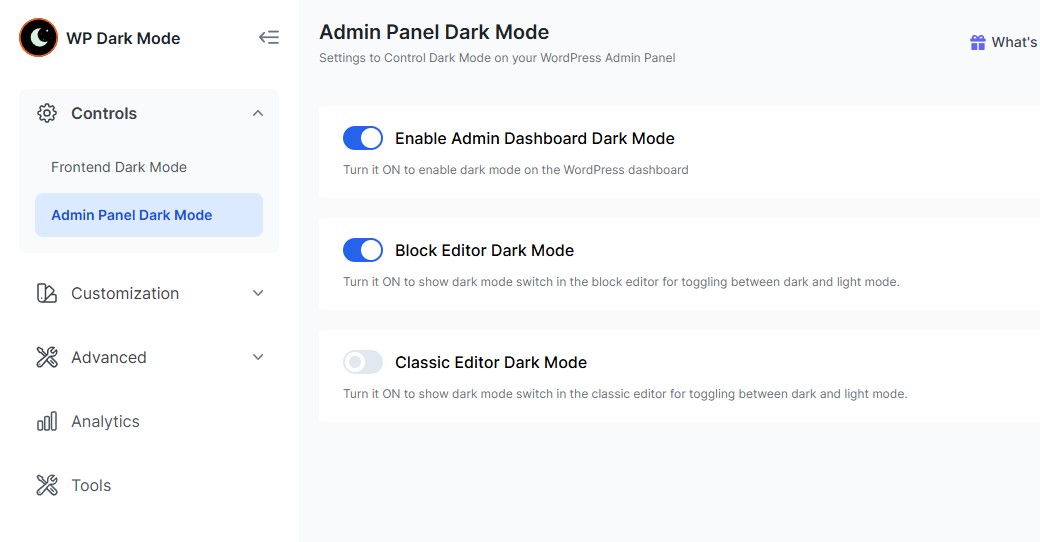
Task: Go to the Tools section
Action: (91, 485)
